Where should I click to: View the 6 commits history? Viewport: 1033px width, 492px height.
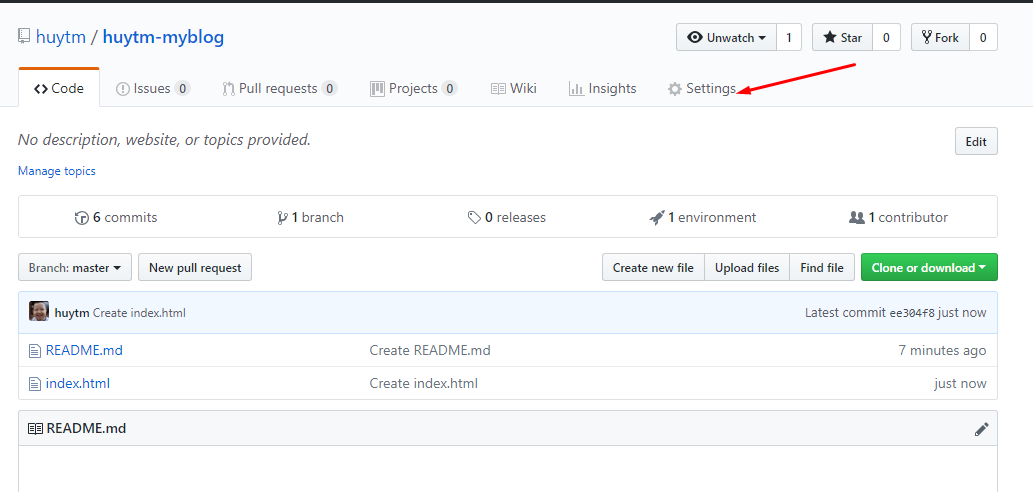coord(116,217)
